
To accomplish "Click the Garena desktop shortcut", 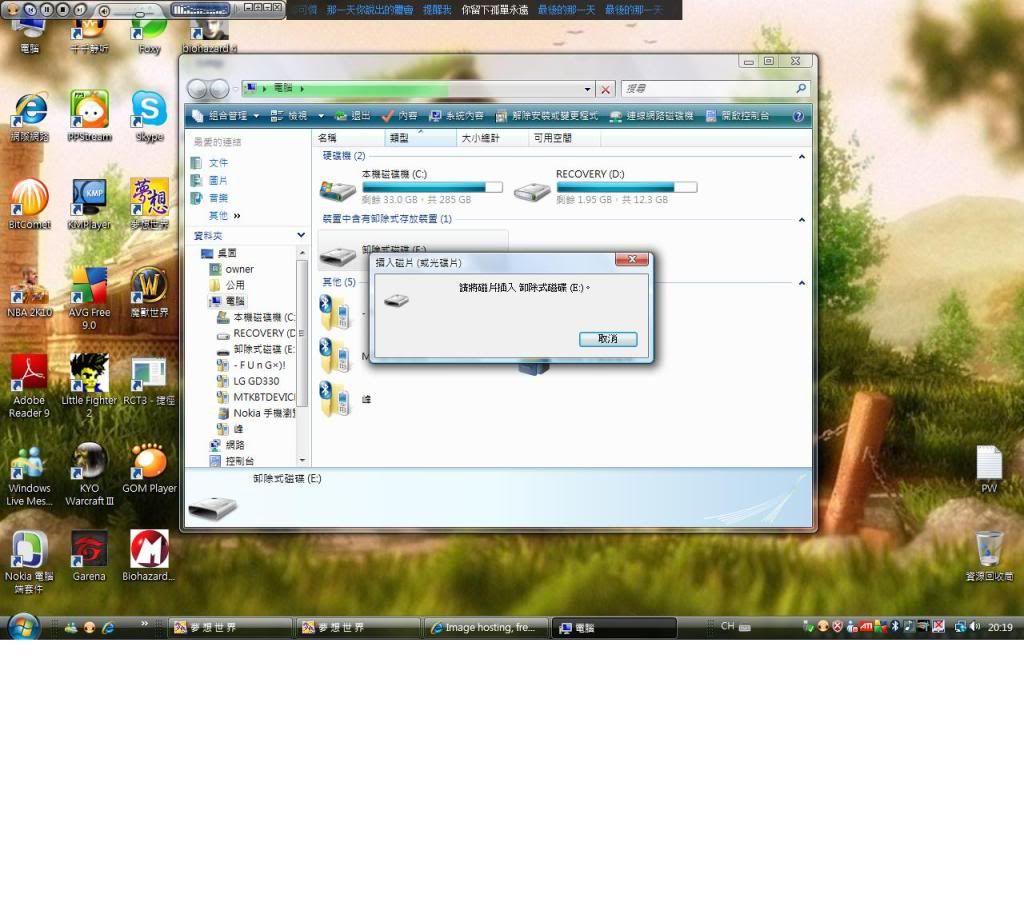I will pos(89,549).
